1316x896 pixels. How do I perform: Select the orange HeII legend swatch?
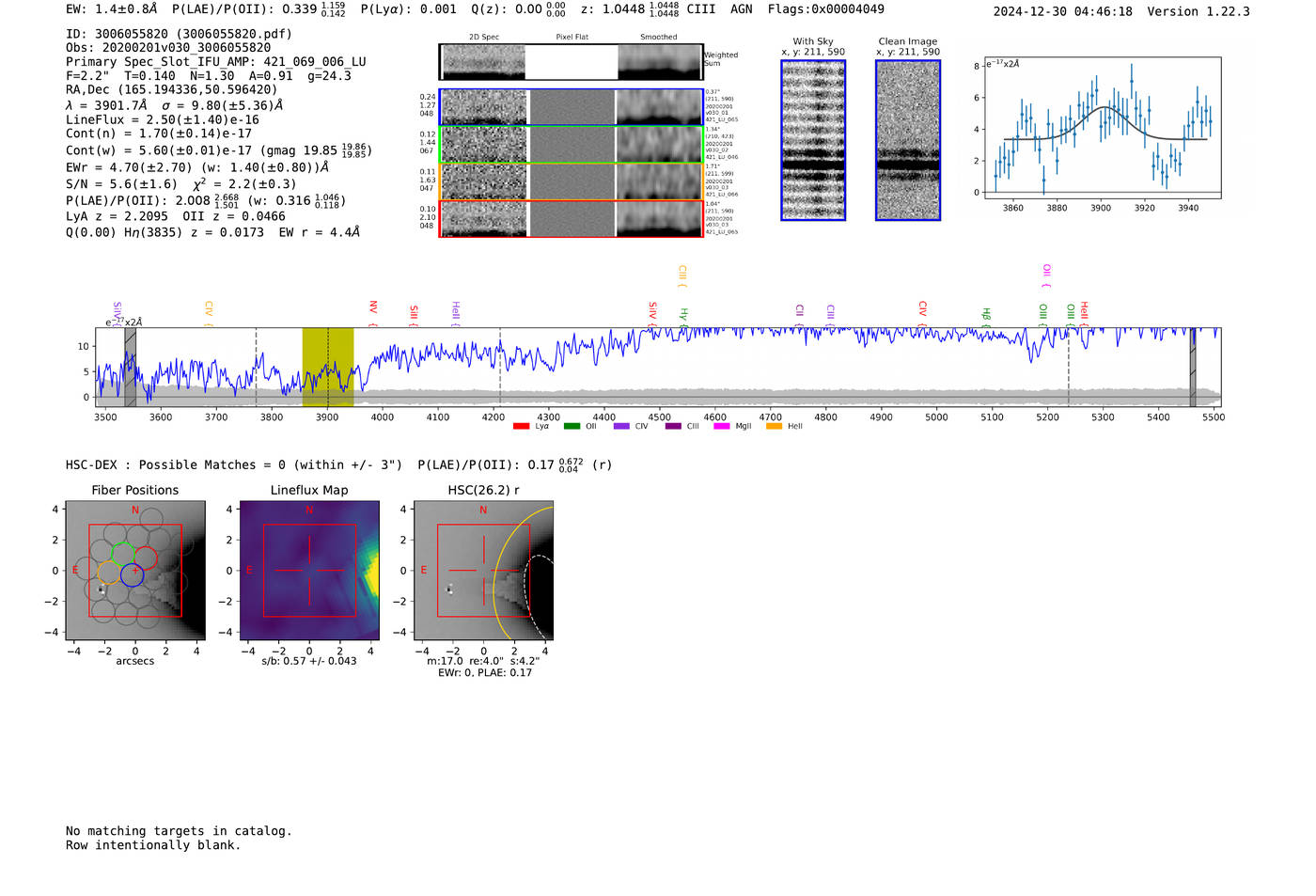point(774,427)
